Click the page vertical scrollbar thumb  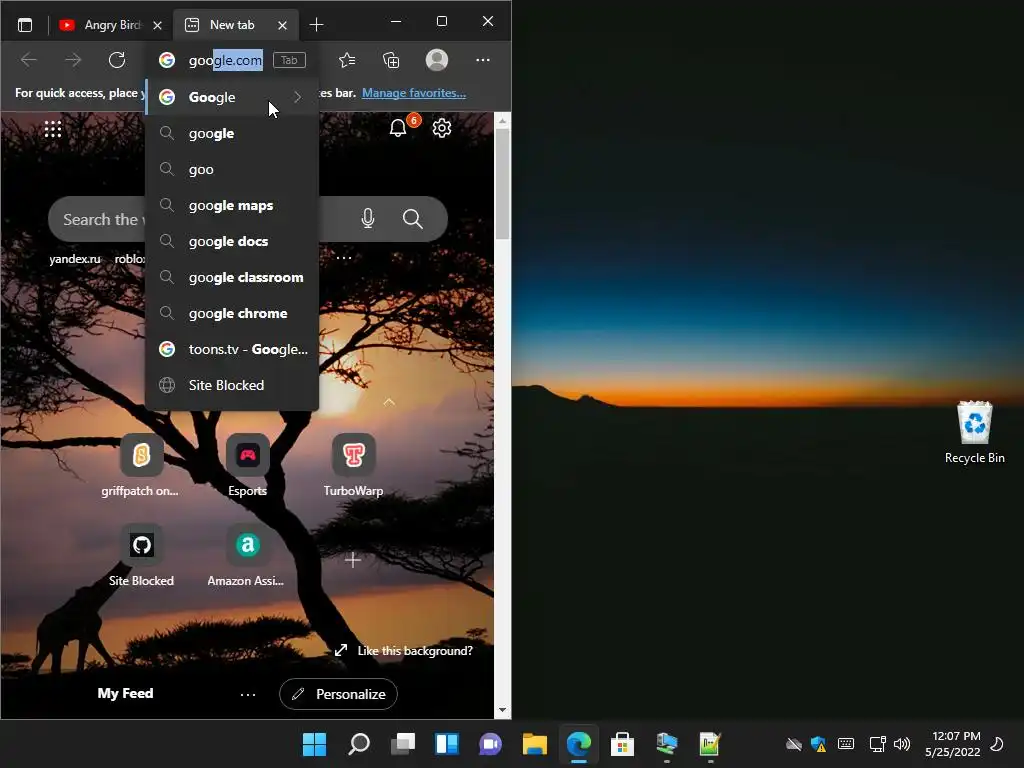click(x=502, y=184)
